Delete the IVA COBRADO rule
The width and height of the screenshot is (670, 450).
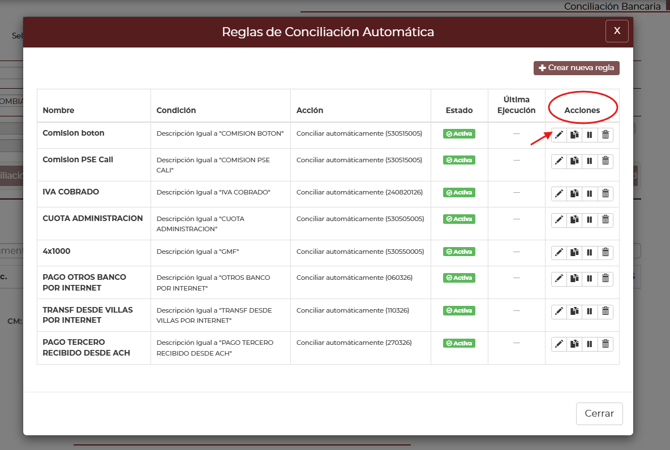(x=605, y=194)
